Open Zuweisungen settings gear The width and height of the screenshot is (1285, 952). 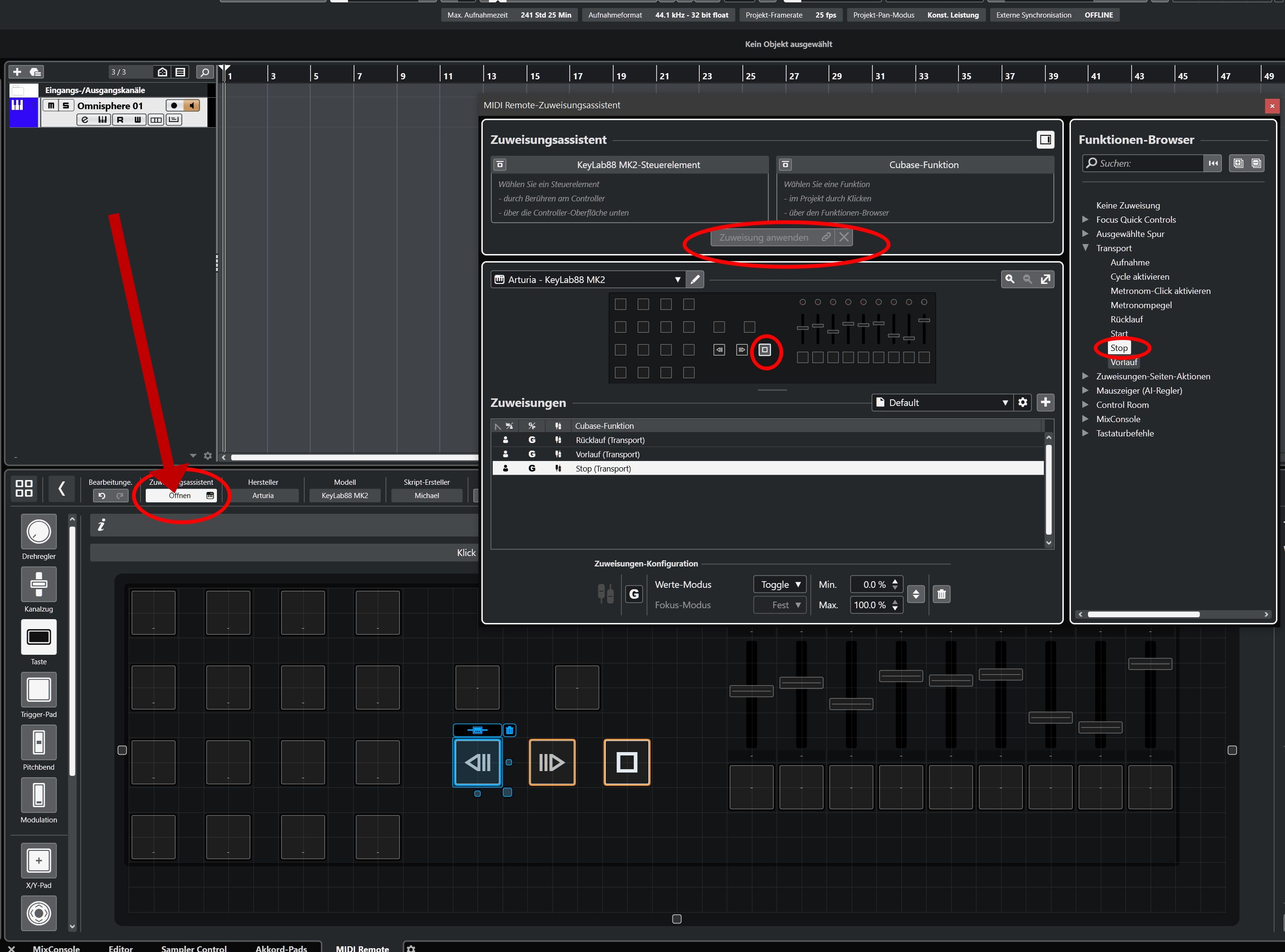point(1022,402)
